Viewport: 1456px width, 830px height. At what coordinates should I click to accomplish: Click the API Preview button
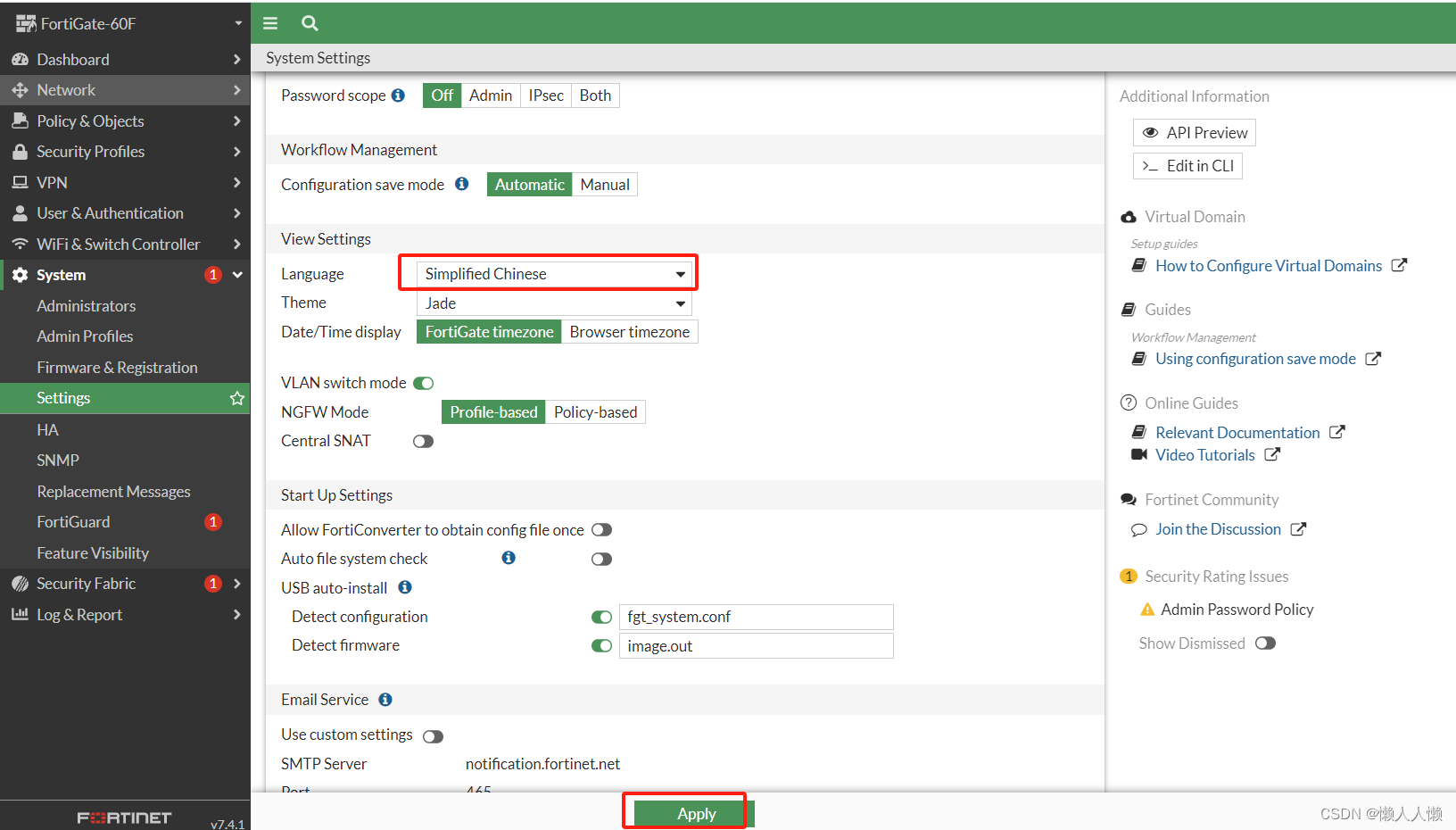(x=1194, y=132)
